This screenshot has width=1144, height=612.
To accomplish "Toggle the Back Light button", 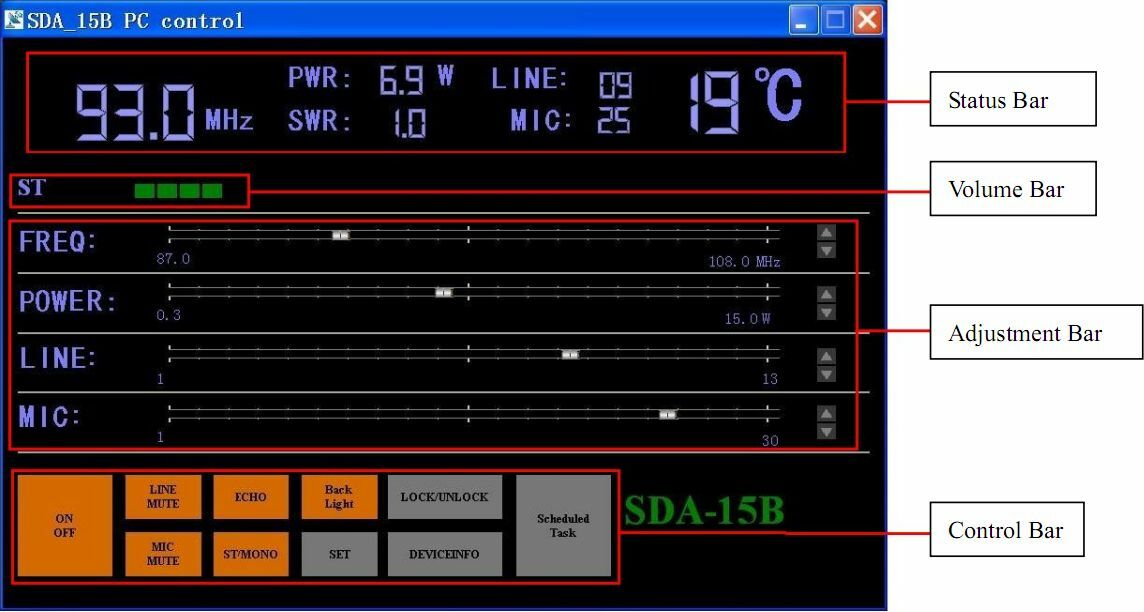I will tap(339, 497).
